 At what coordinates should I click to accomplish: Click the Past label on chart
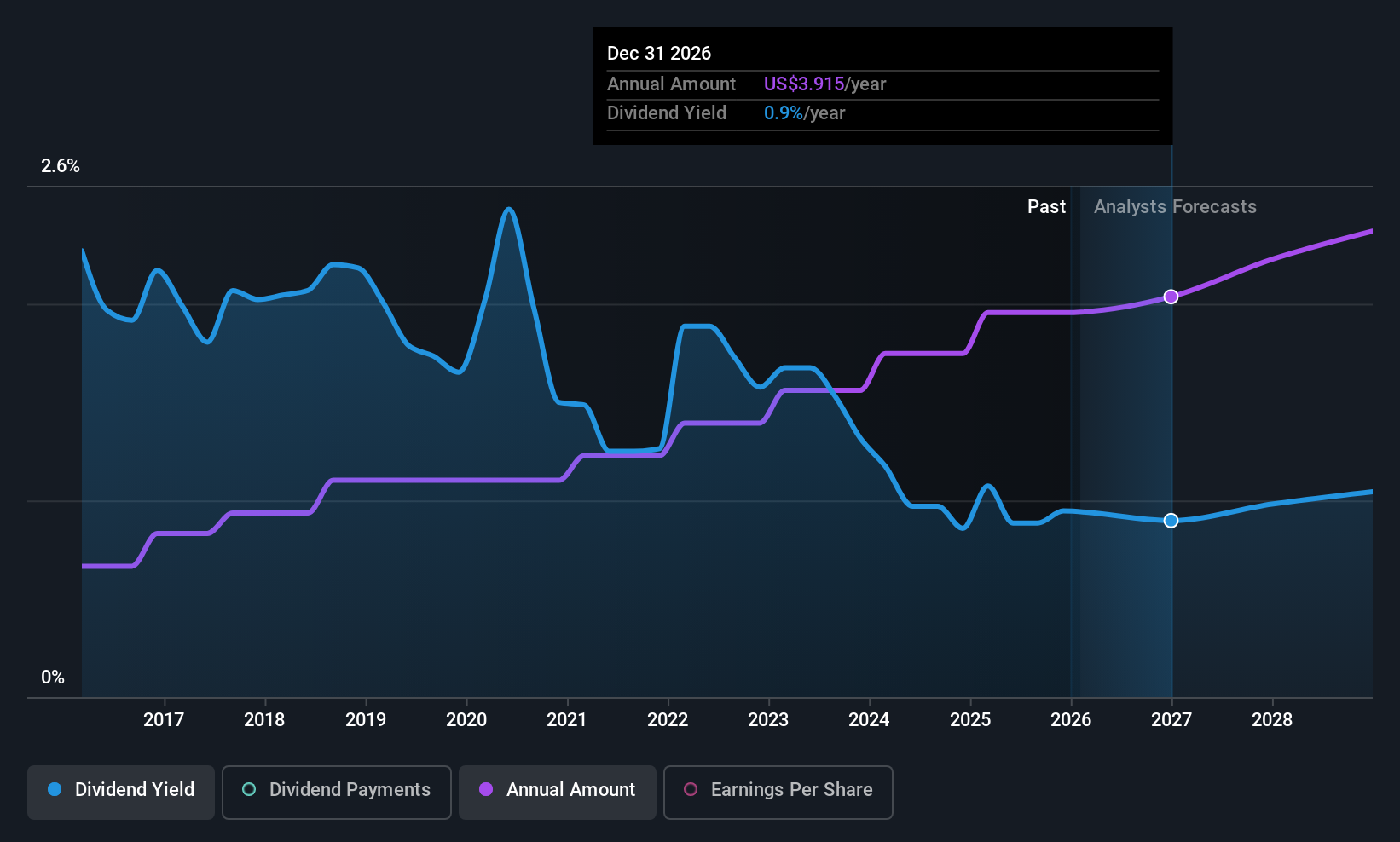[1046, 207]
